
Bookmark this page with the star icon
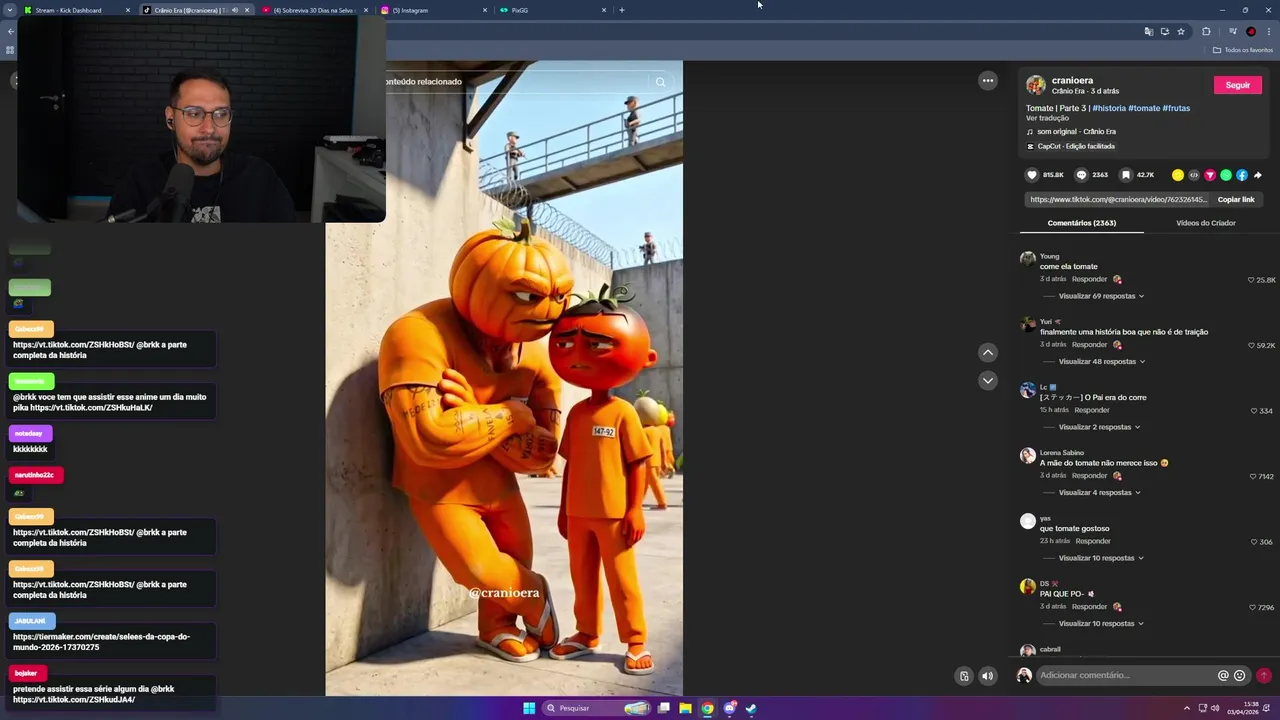tap(1181, 31)
